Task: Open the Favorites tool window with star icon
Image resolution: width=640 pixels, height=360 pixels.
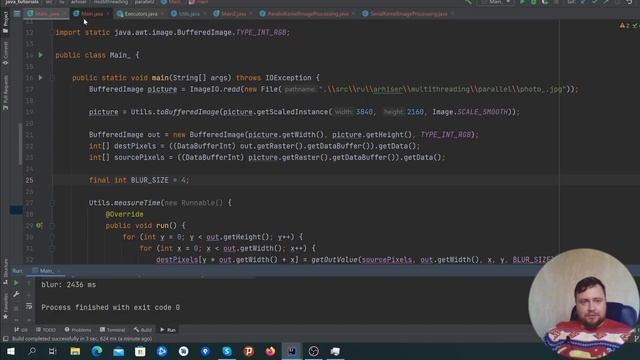Action: pyautogui.click(x=5, y=306)
